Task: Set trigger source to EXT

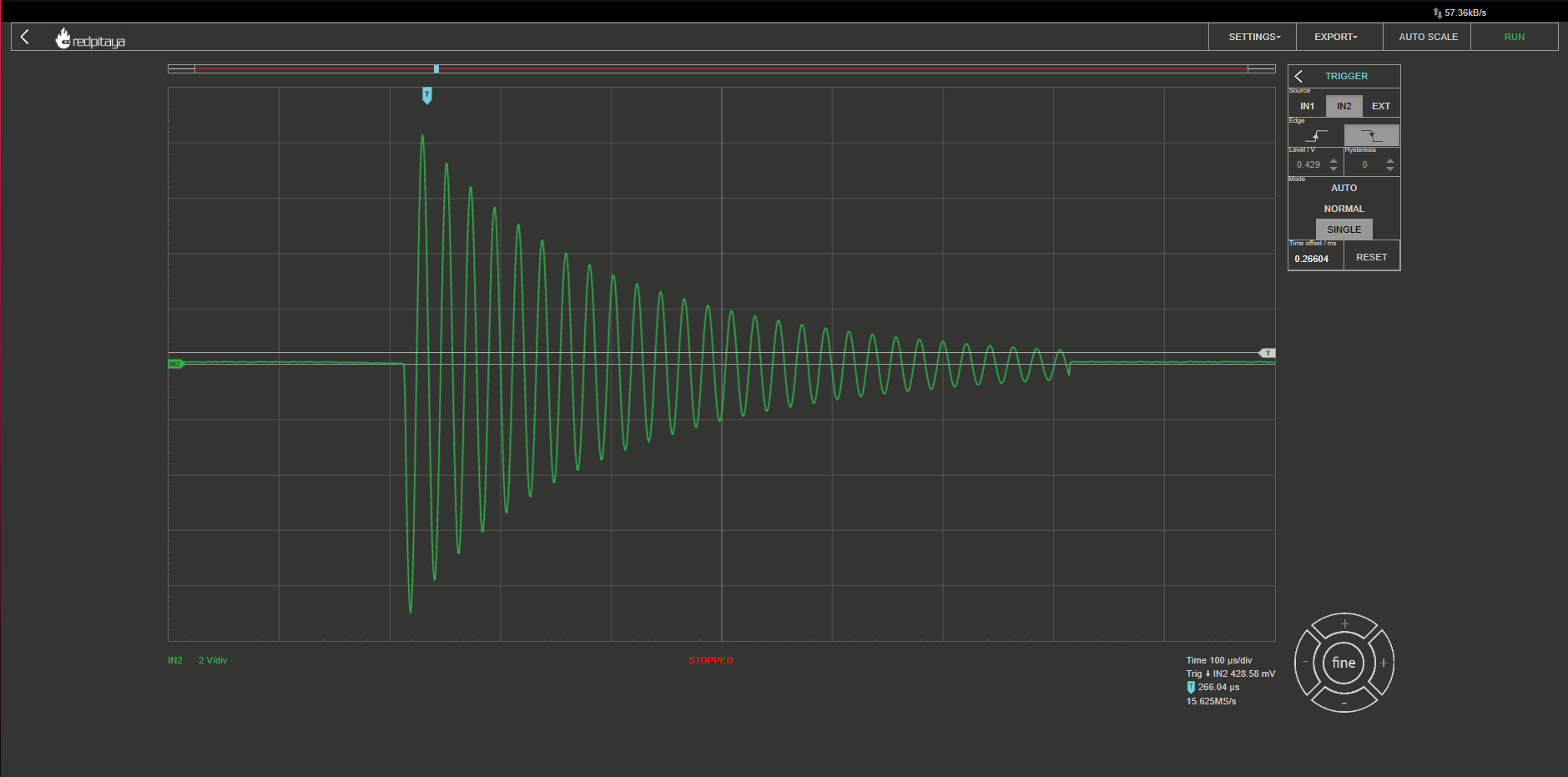Action: pos(1381,106)
